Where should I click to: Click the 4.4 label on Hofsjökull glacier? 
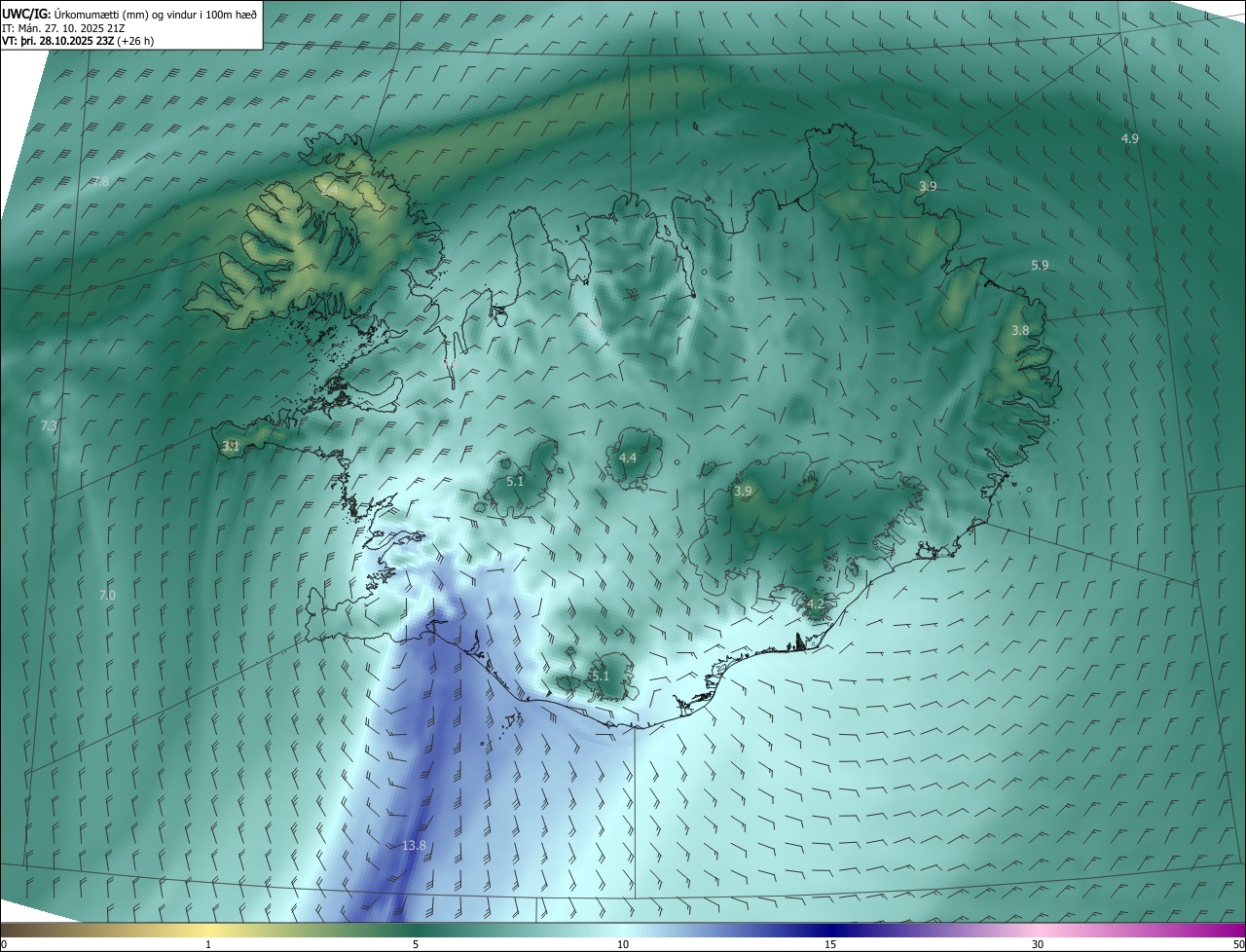pyautogui.click(x=628, y=458)
